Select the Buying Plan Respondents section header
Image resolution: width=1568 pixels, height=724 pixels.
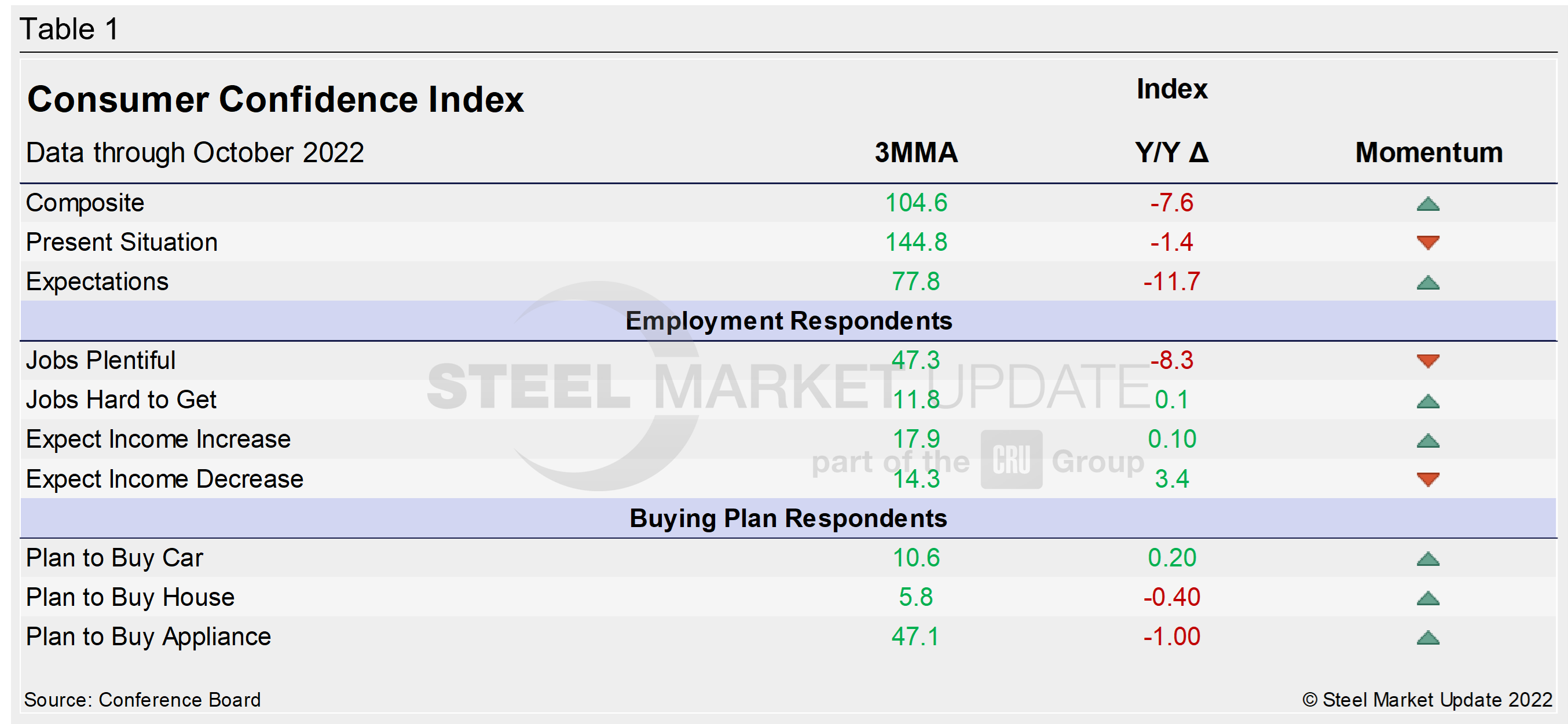[x=788, y=519]
